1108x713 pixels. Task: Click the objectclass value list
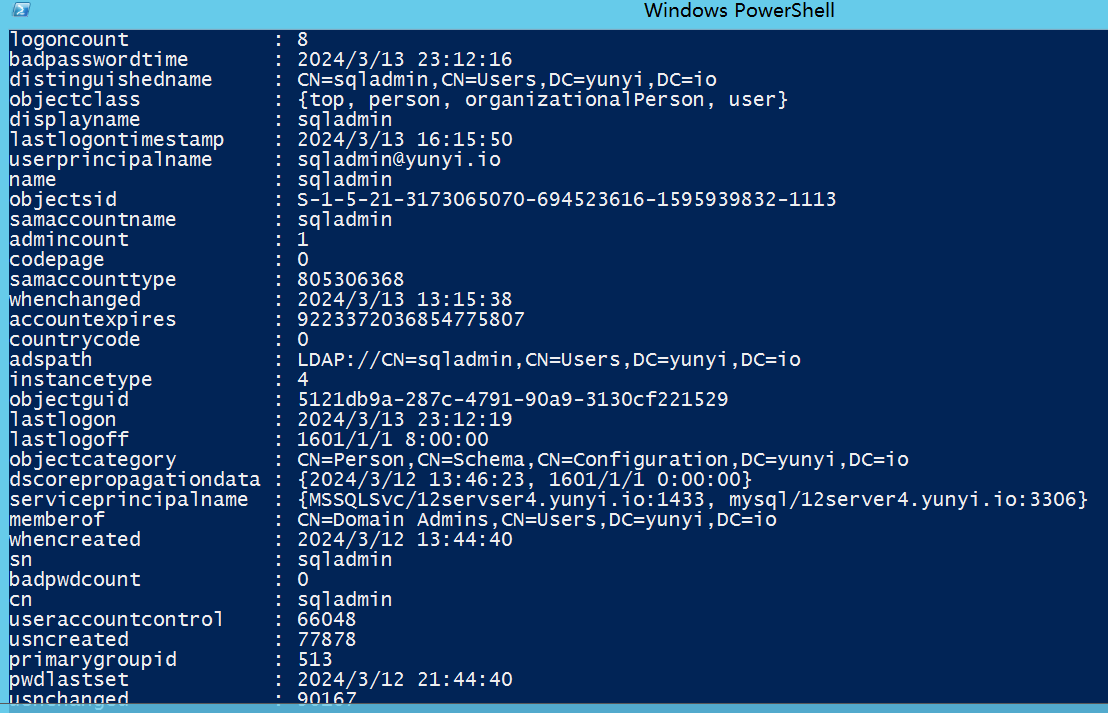[543, 99]
